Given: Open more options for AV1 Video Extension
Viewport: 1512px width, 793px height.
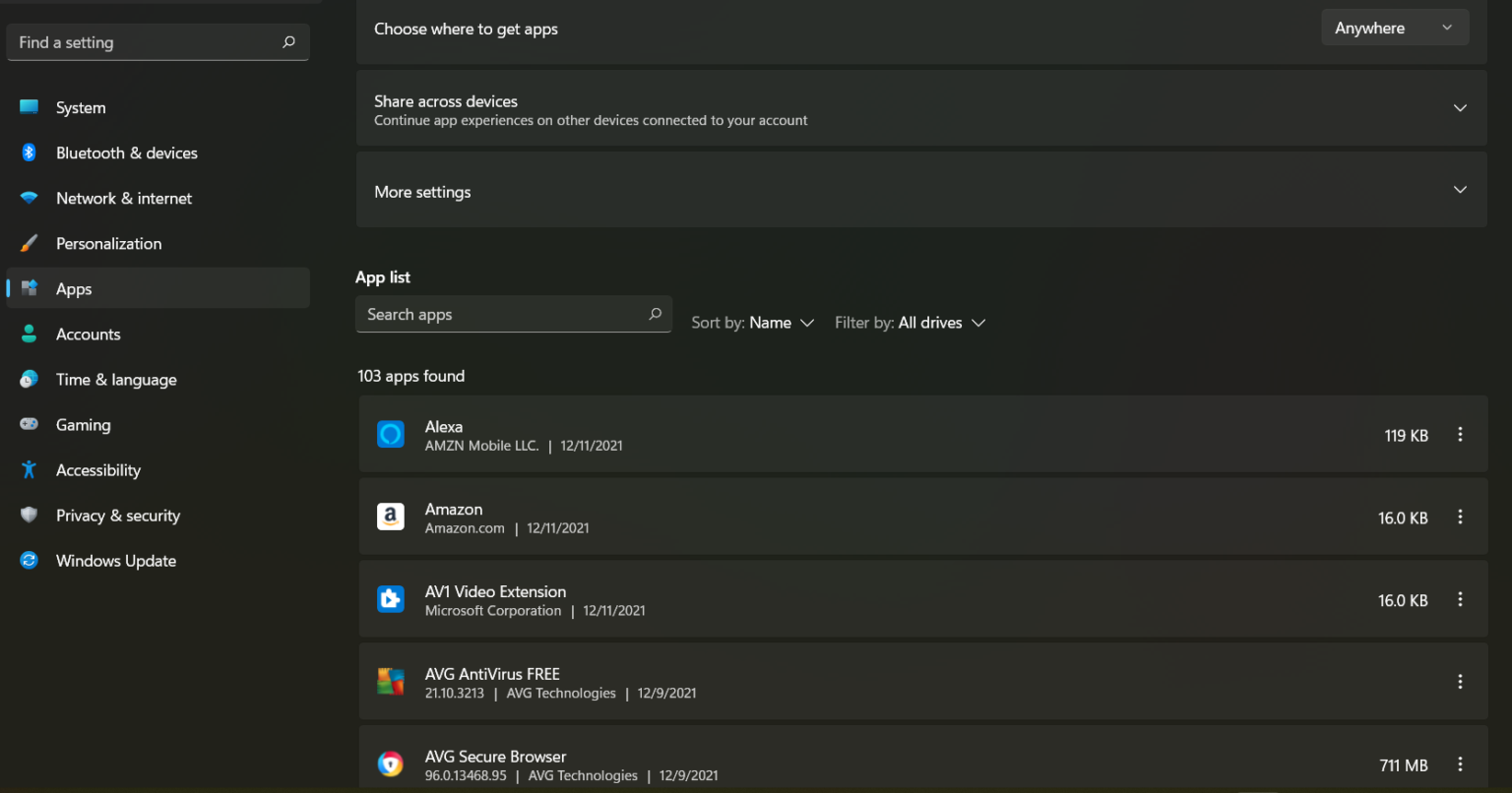Looking at the screenshot, I should coord(1460,600).
